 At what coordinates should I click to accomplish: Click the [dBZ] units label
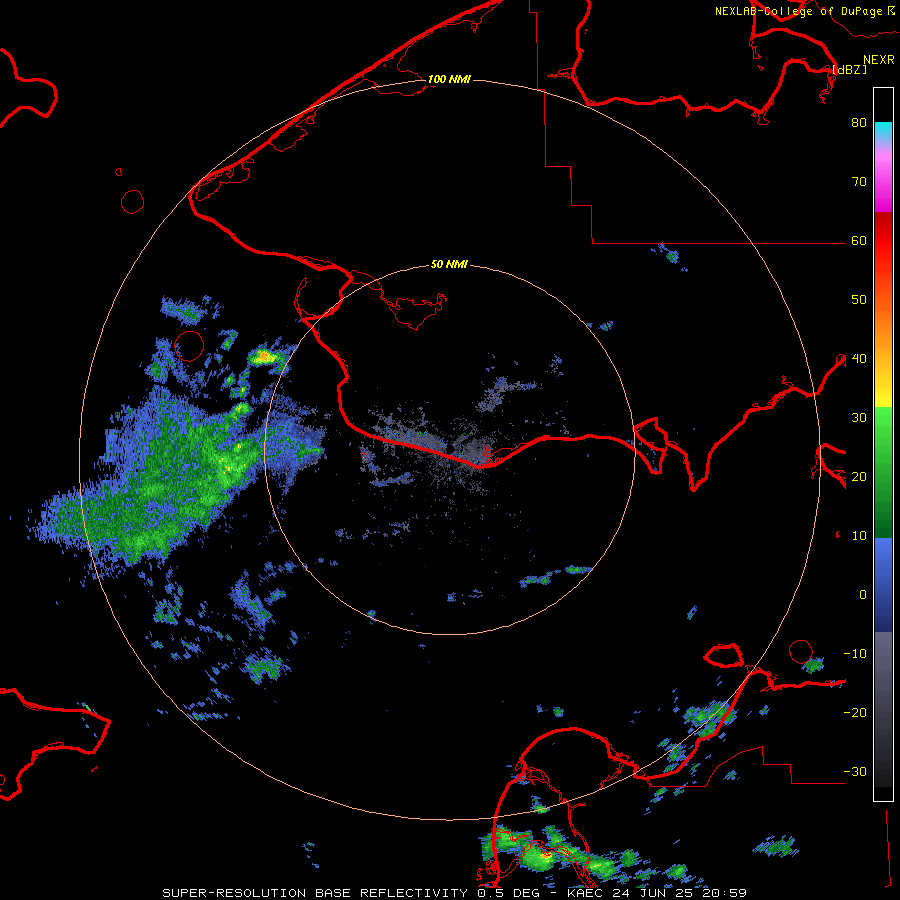click(849, 69)
